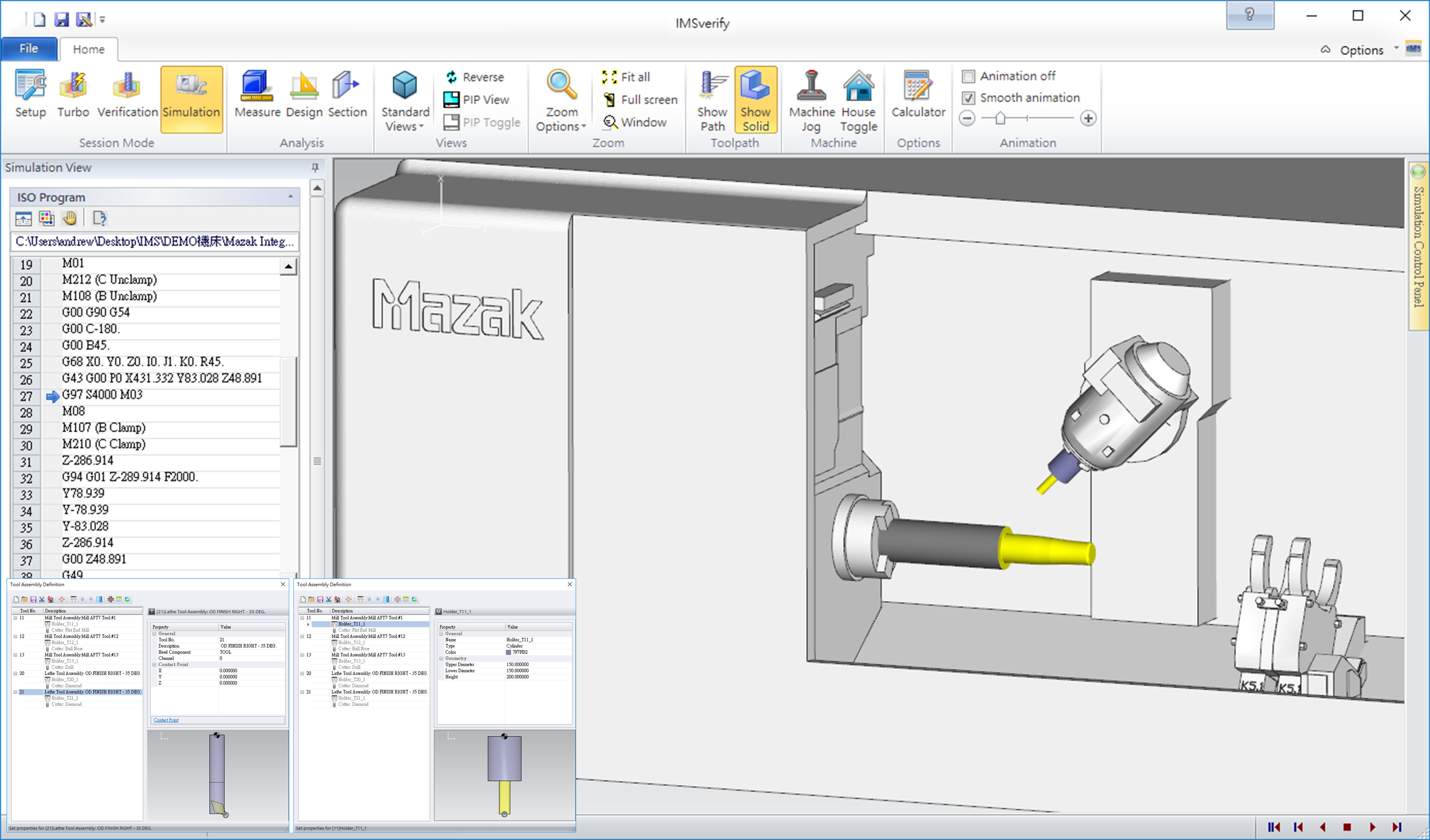Toggle the machine House display

tap(858, 101)
